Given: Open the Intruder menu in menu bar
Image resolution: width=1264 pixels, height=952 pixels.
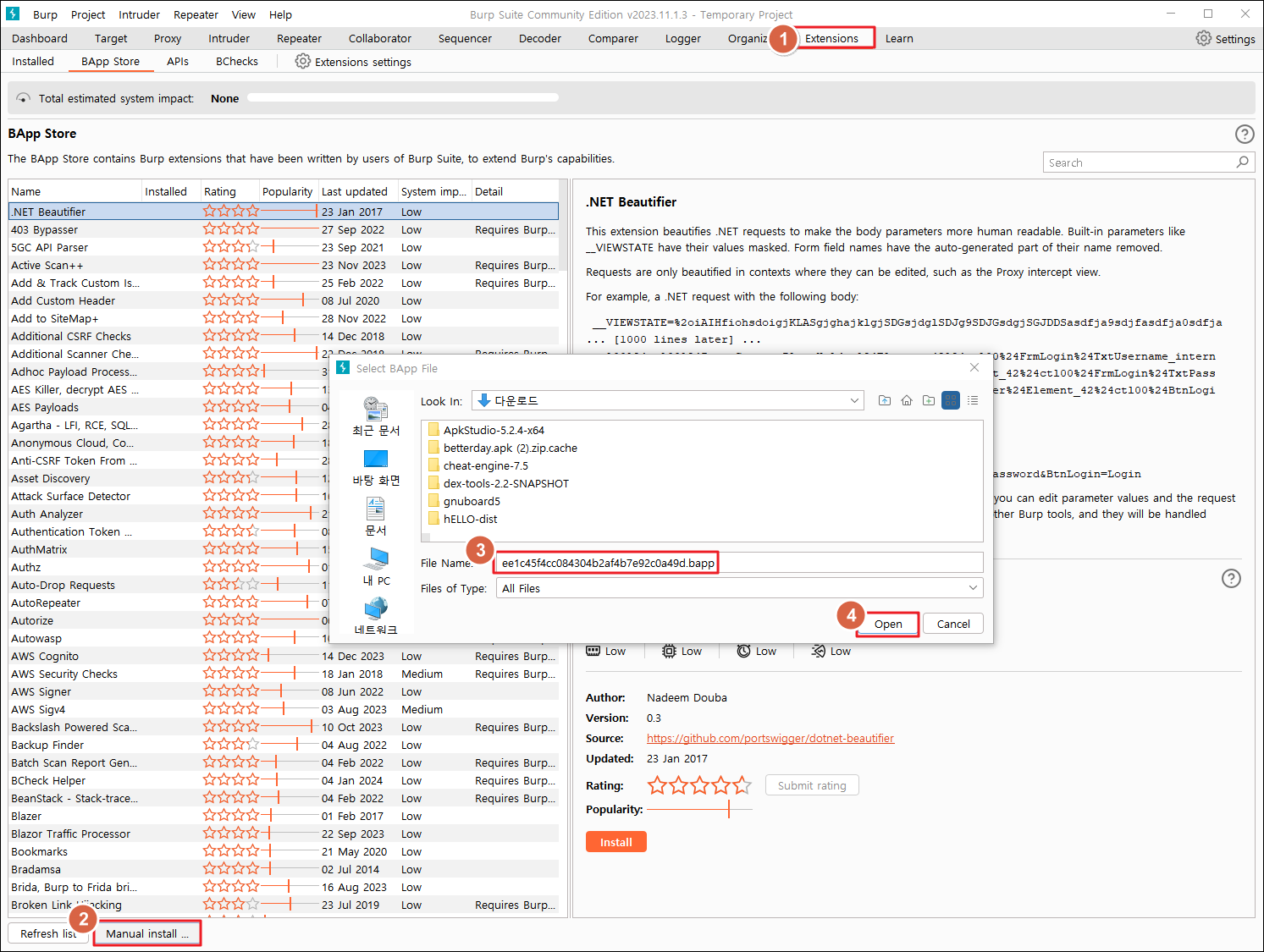Looking at the screenshot, I should click(x=139, y=14).
